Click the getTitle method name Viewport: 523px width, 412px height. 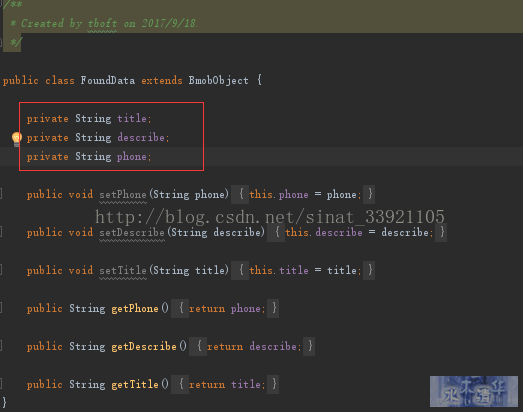click(135, 385)
